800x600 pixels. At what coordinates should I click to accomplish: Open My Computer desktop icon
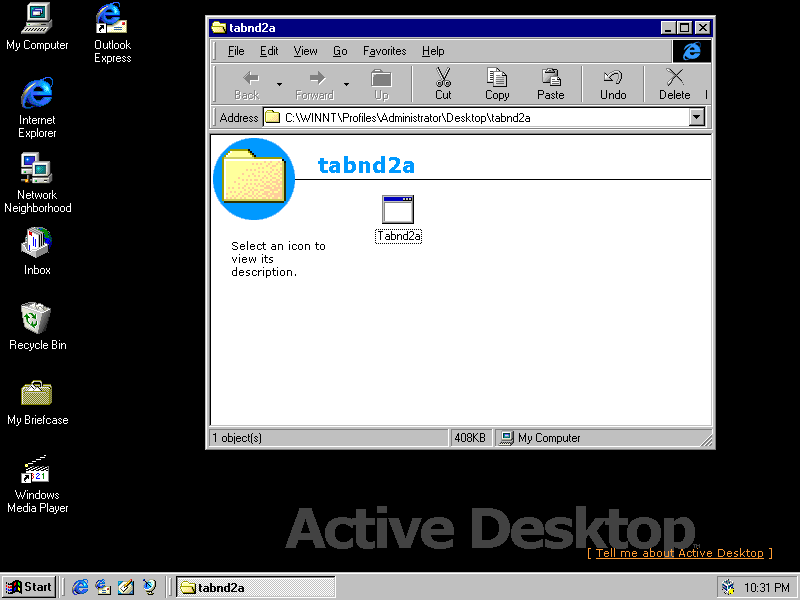[x=37, y=27]
